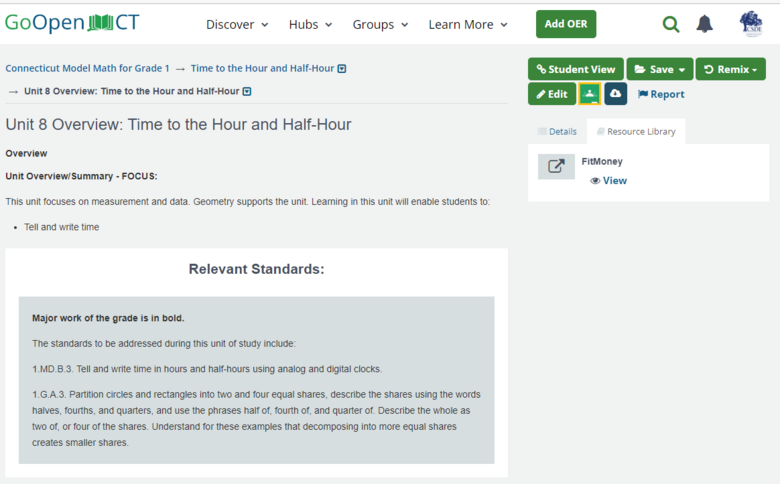Viewport: 780px width, 484px height.
Task: Expand the Discover menu
Action: click(237, 24)
